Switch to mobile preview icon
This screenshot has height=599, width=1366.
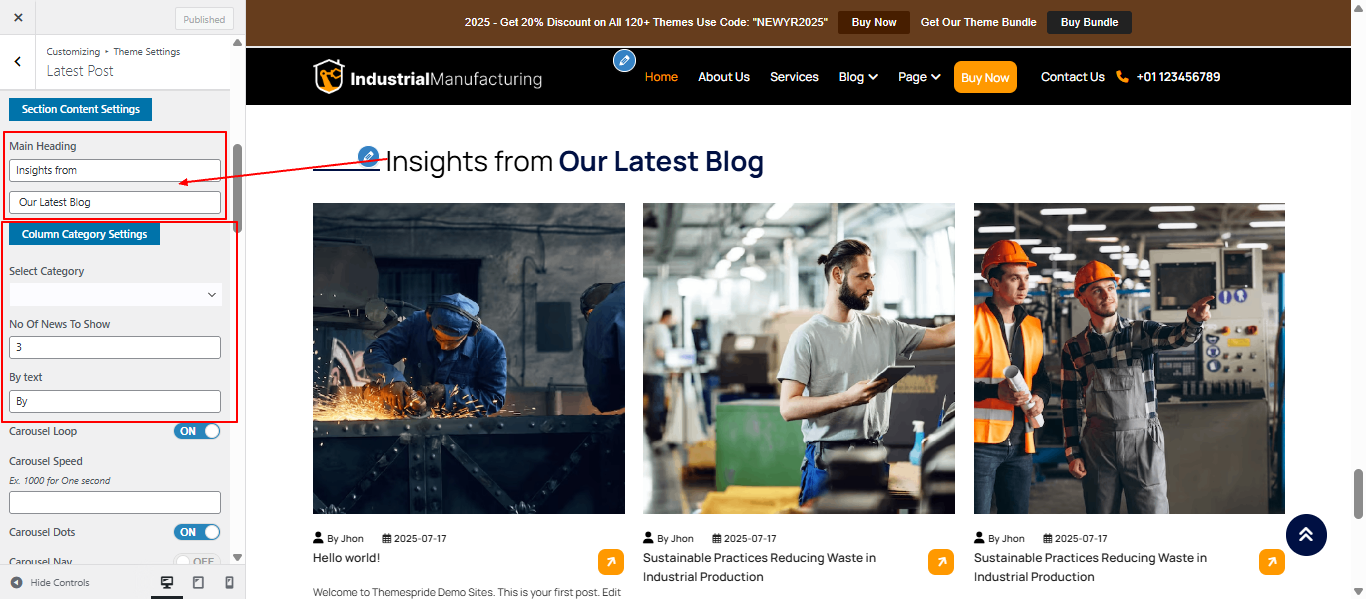[229, 582]
